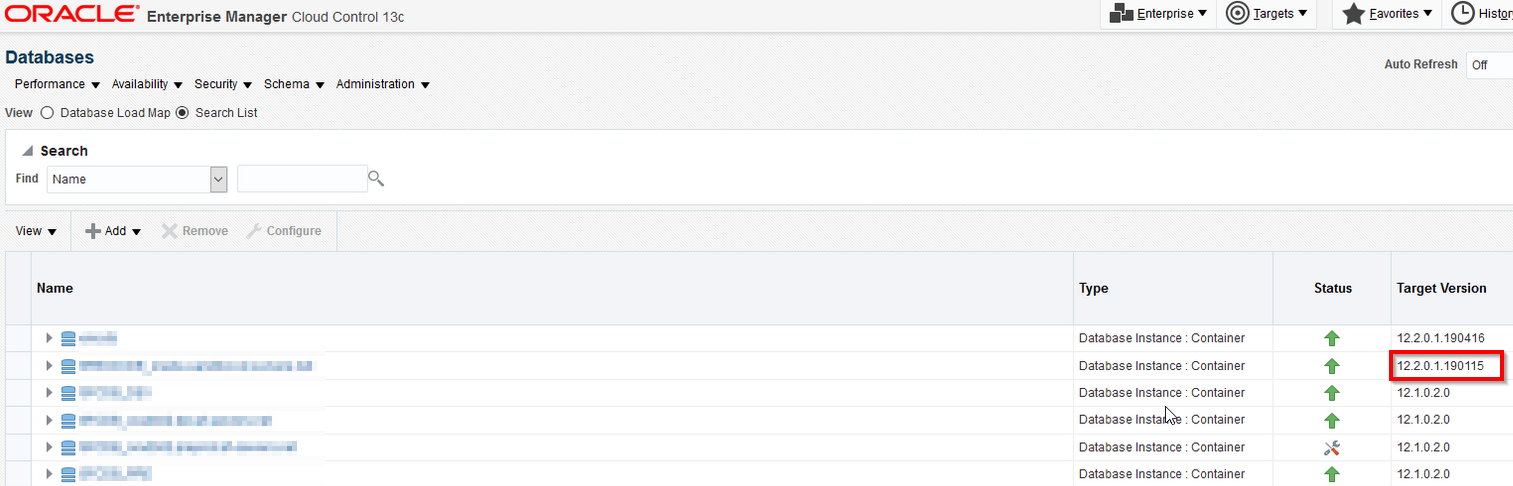Open the table View menu button

coord(36,231)
